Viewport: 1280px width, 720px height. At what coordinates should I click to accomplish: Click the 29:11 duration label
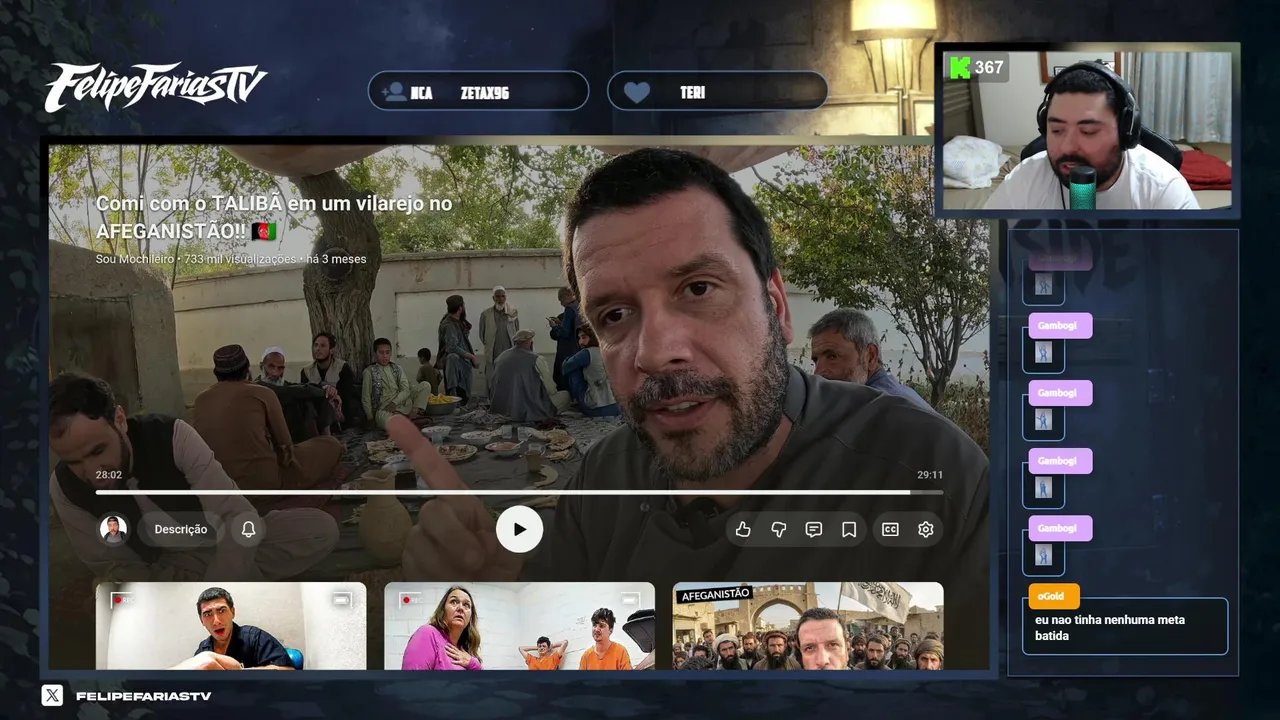[930, 475]
